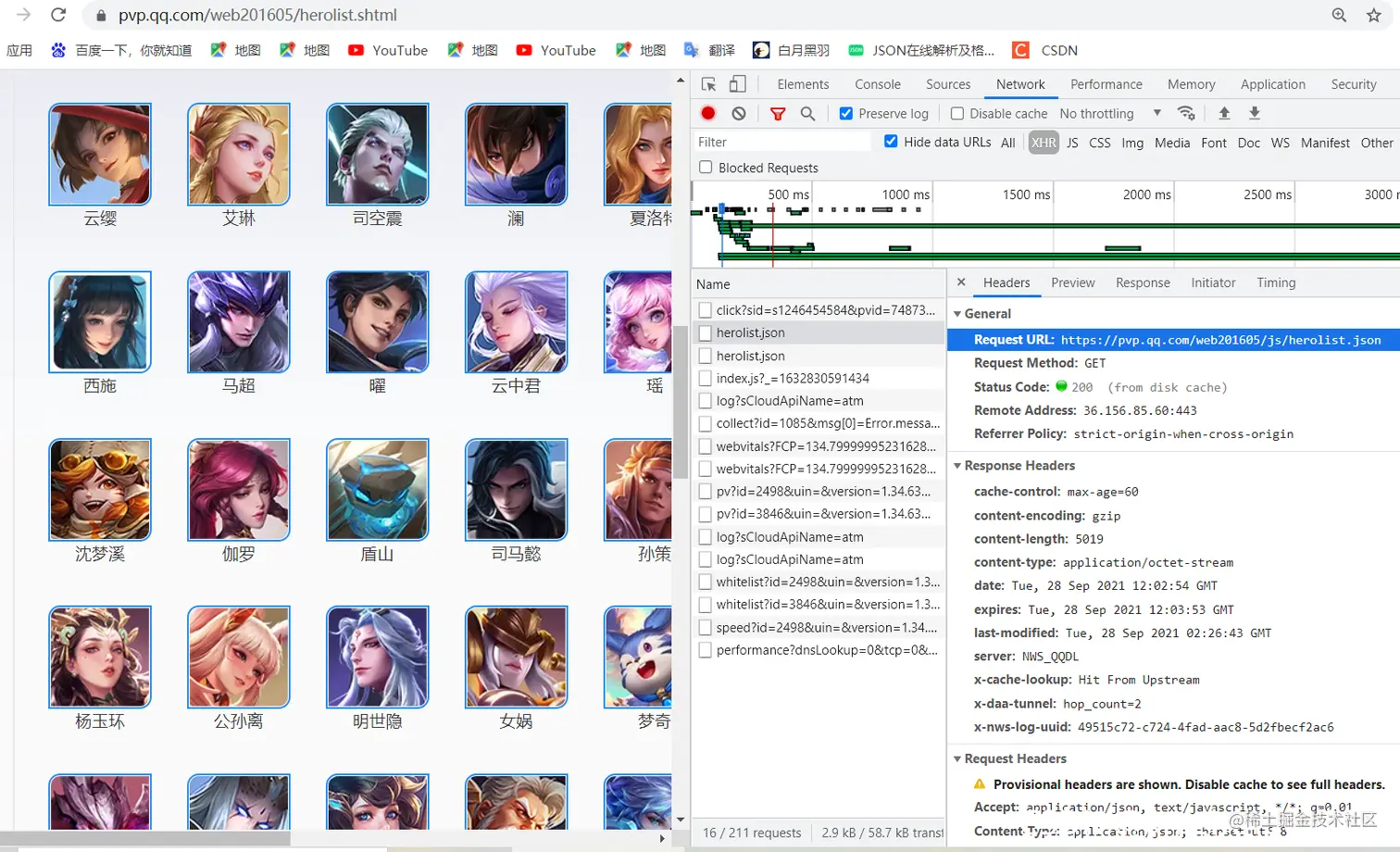
Task: Switch to the Performance tab
Action: tap(1106, 84)
